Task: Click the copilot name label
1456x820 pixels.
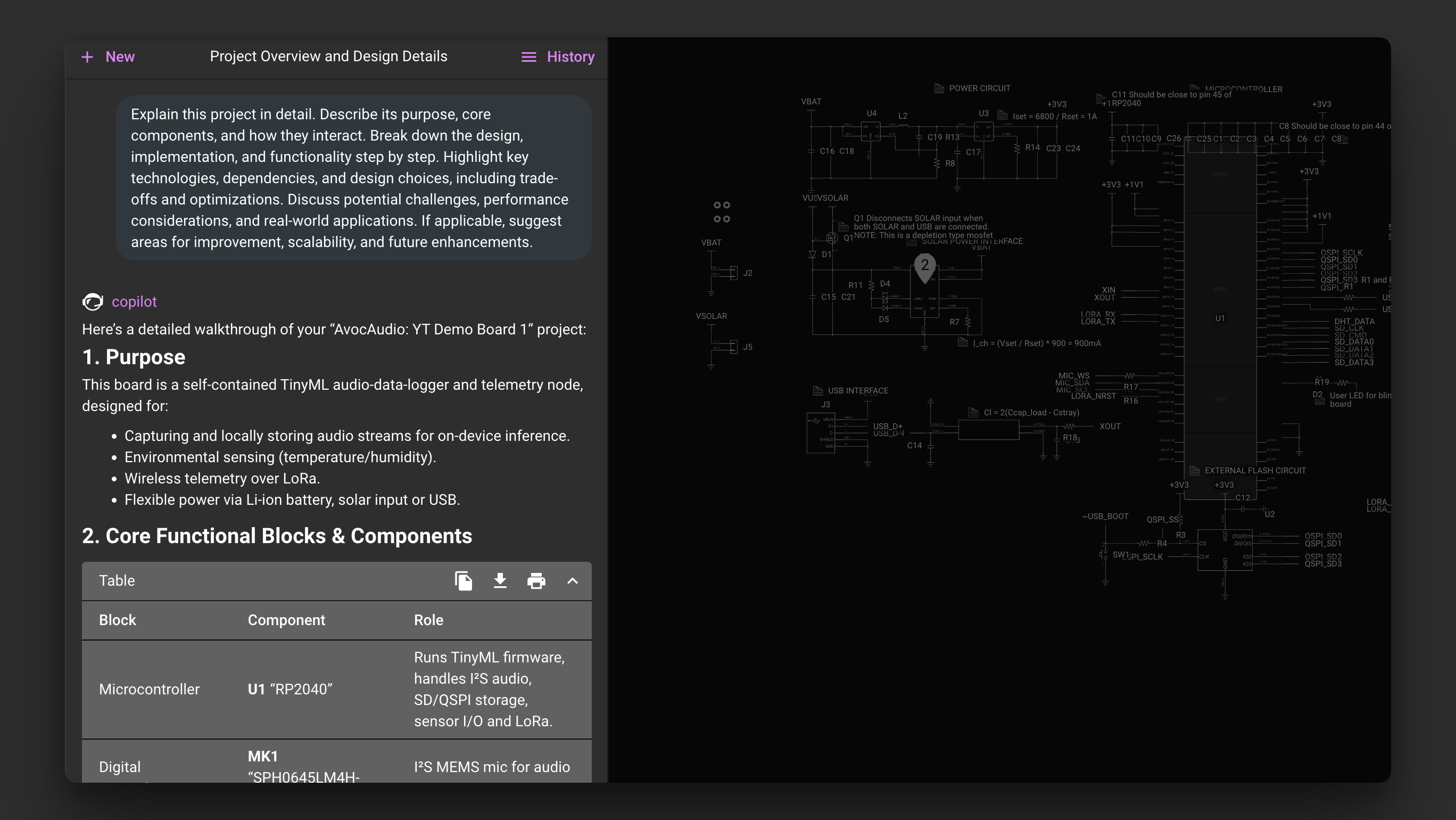Action: (x=134, y=302)
